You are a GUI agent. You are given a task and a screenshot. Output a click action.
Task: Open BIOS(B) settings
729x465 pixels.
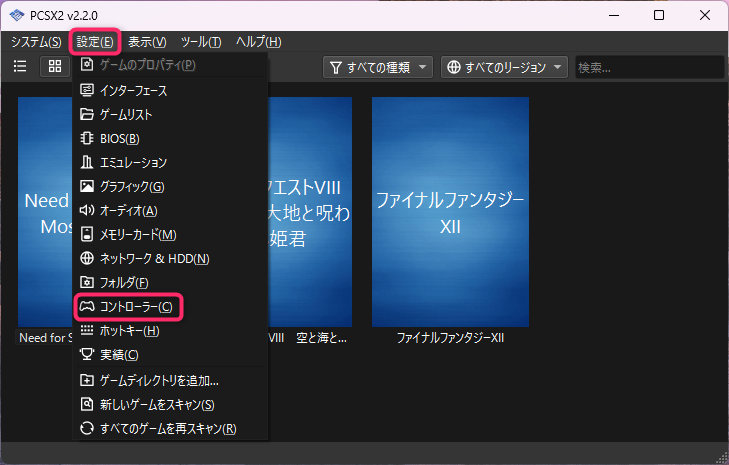pos(170,138)
